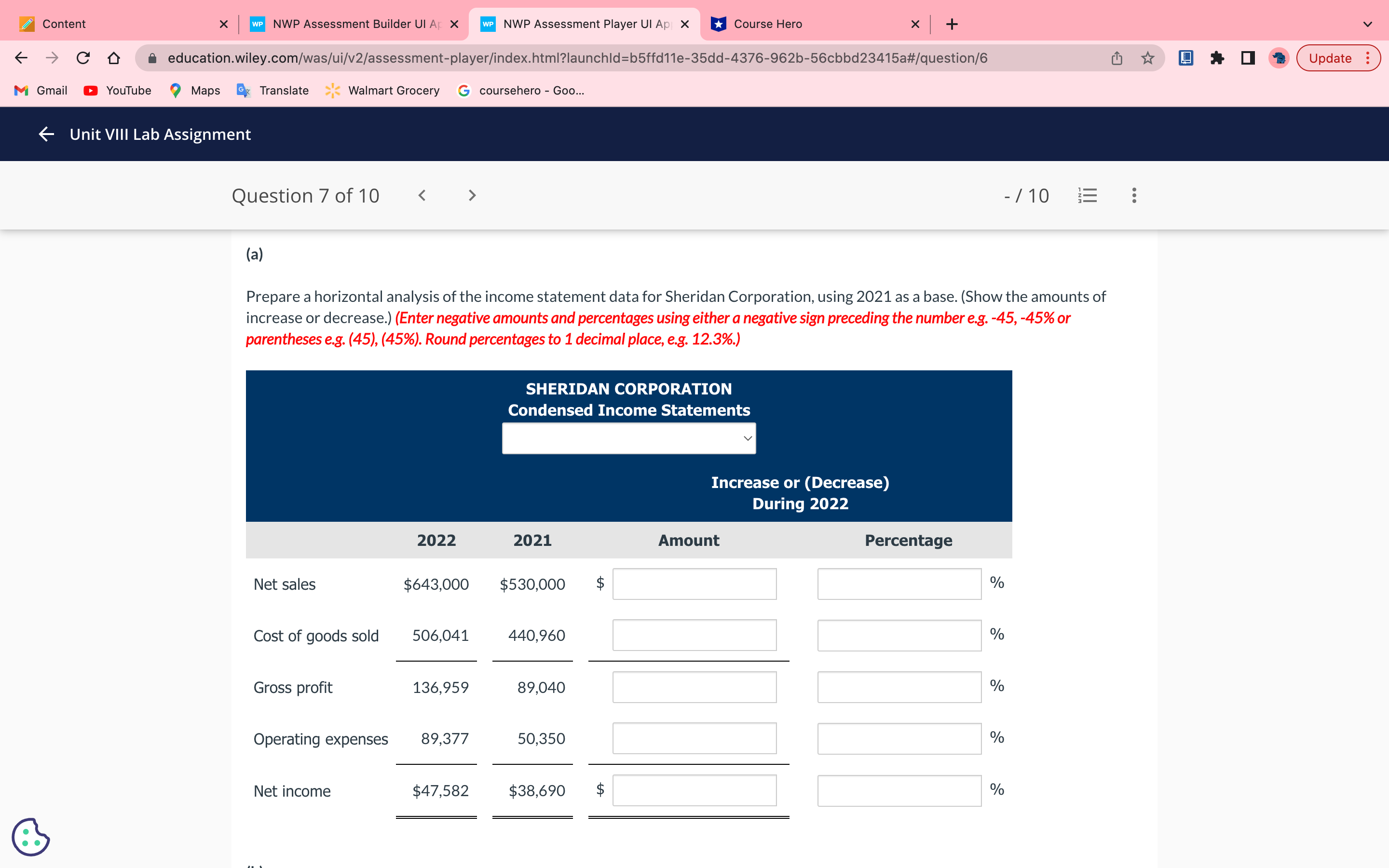Go to the next question

click(x=471, y=195)
